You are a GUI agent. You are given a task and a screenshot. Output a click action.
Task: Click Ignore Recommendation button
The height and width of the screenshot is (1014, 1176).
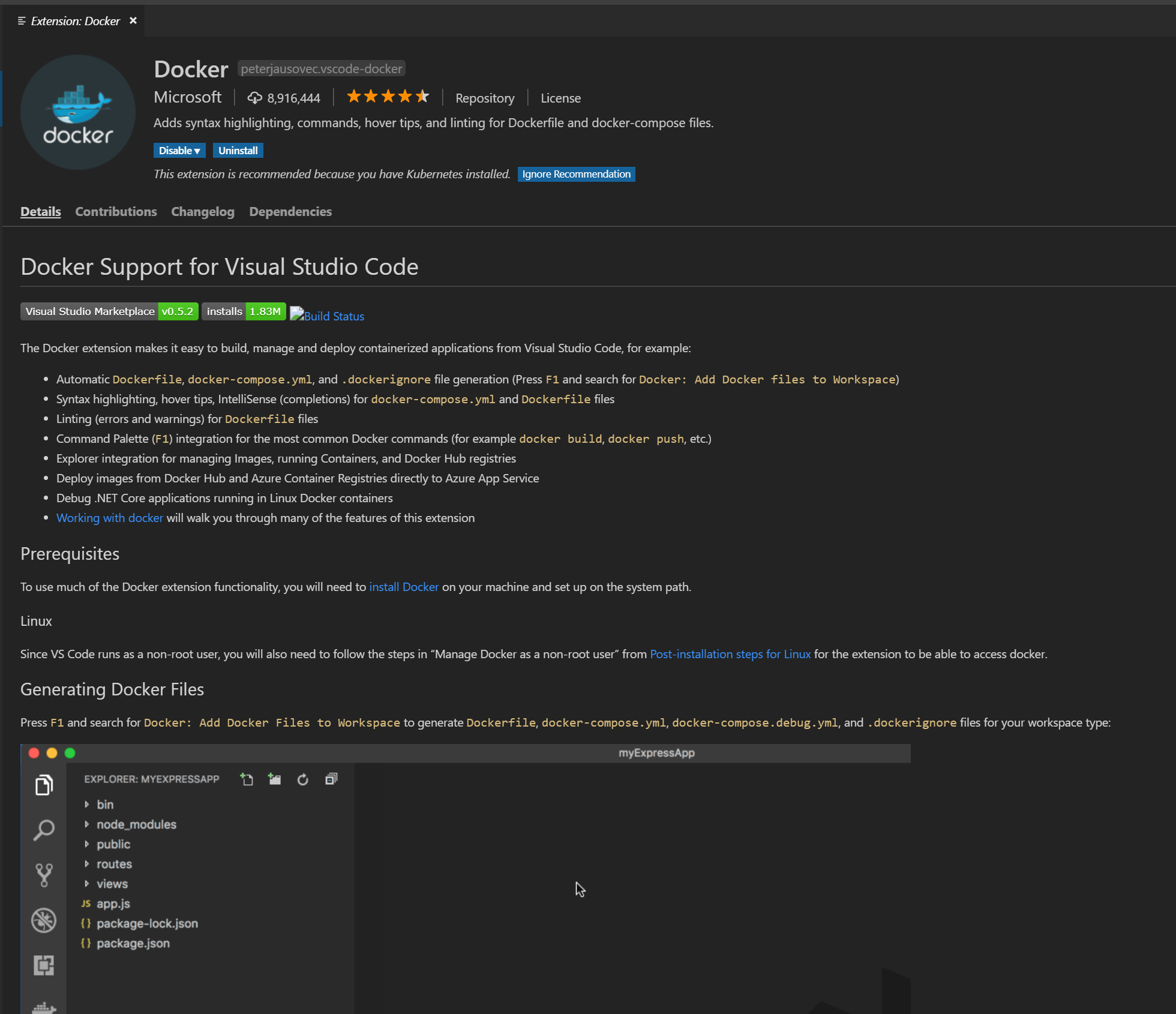(x=576, y=174)
